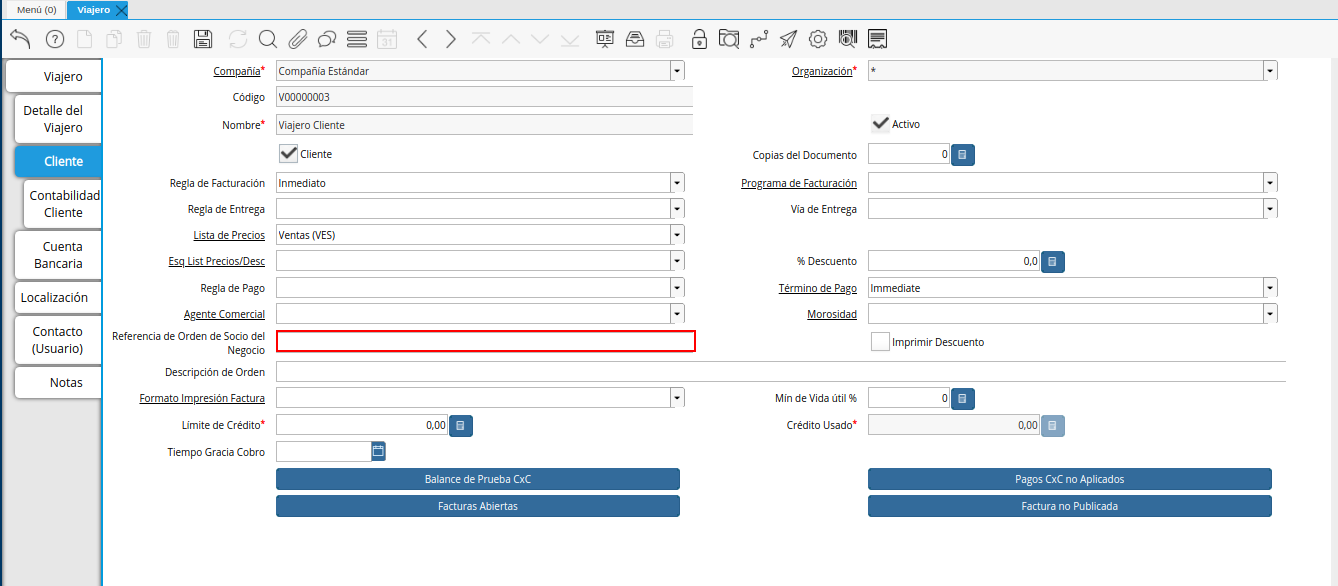
Task: Uncheck the Cliente checkbox
Action: pyautogui.click(x=288, y=154)
